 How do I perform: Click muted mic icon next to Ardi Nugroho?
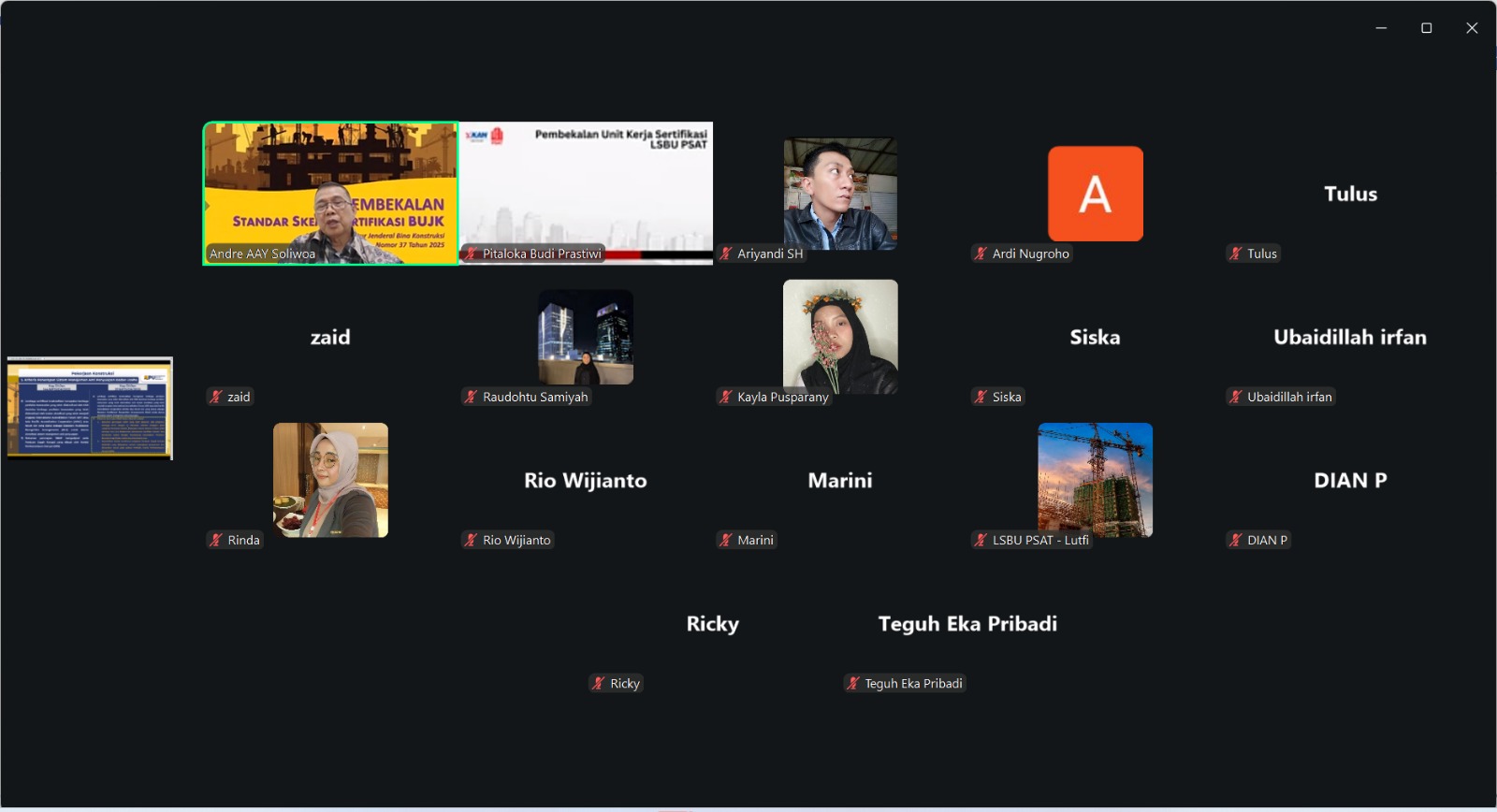[x=981, y=254]
